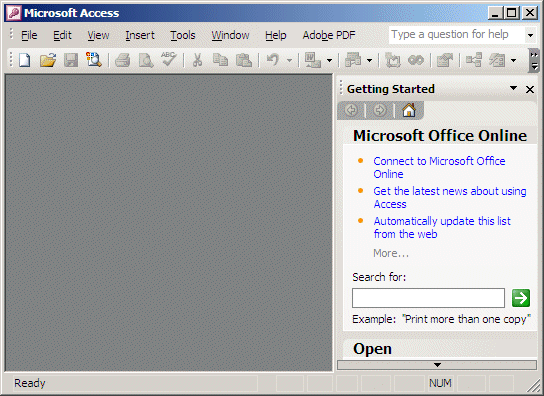This screenshot has height=396, width=544.
Task: Open the Adobe PDF menu
Action: (x=329, y=35)
